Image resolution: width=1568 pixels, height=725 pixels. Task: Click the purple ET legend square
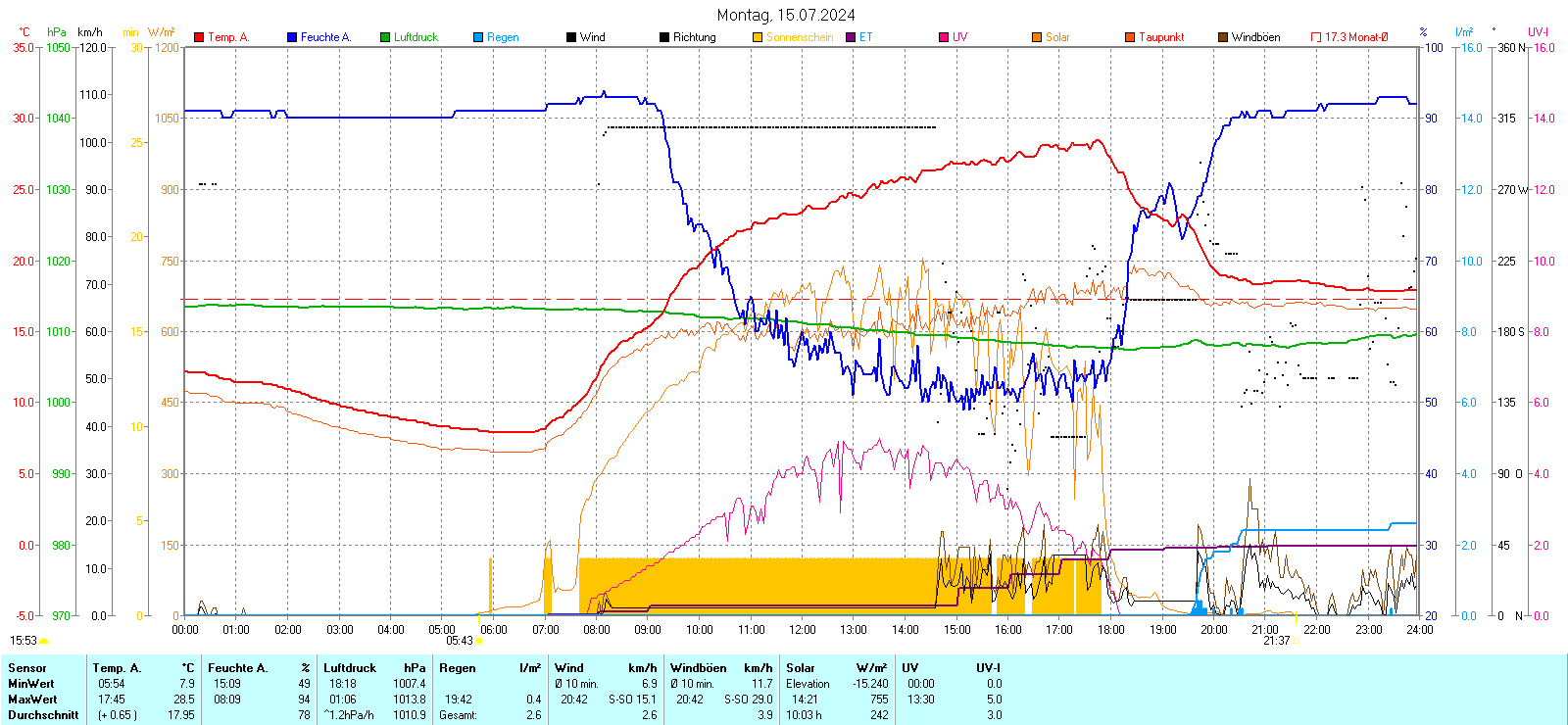(851, 37)
